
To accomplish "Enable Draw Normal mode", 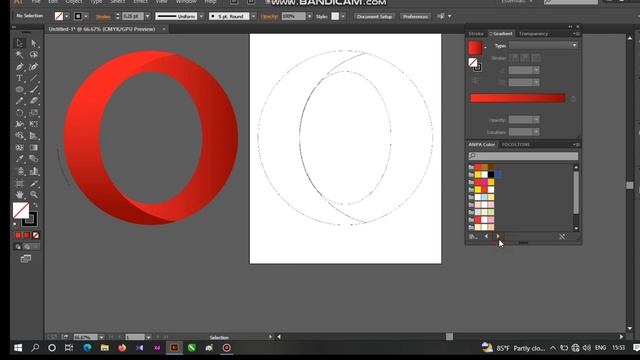I will (x=18, y=247).
